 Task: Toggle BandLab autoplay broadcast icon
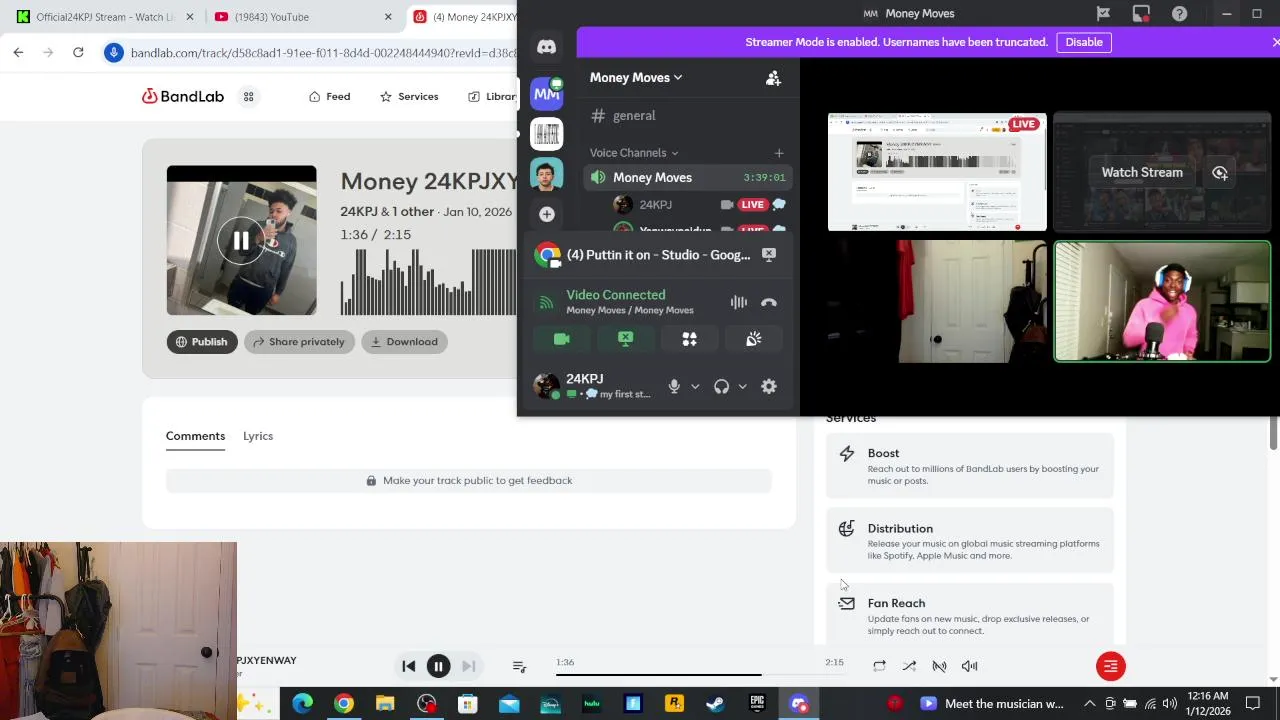[x=939, y=666]
